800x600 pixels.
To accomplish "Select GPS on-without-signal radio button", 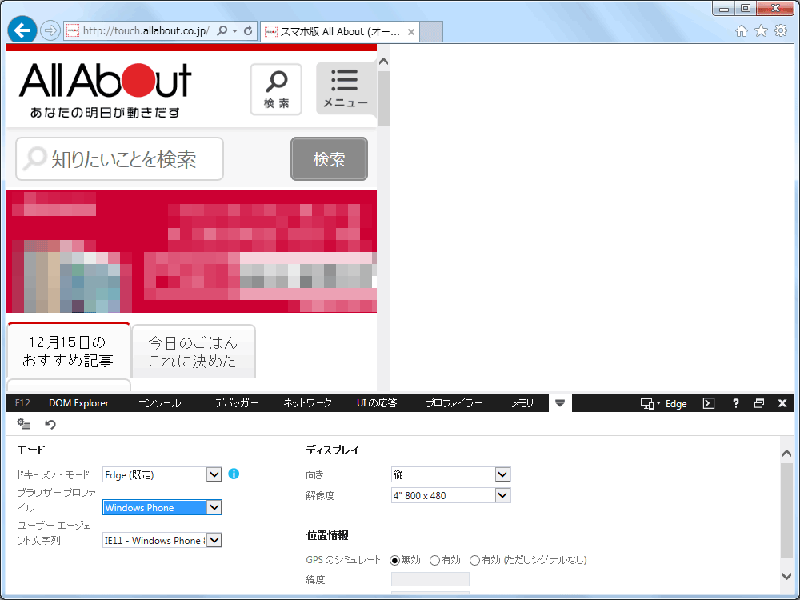I will tap(475, 560).
